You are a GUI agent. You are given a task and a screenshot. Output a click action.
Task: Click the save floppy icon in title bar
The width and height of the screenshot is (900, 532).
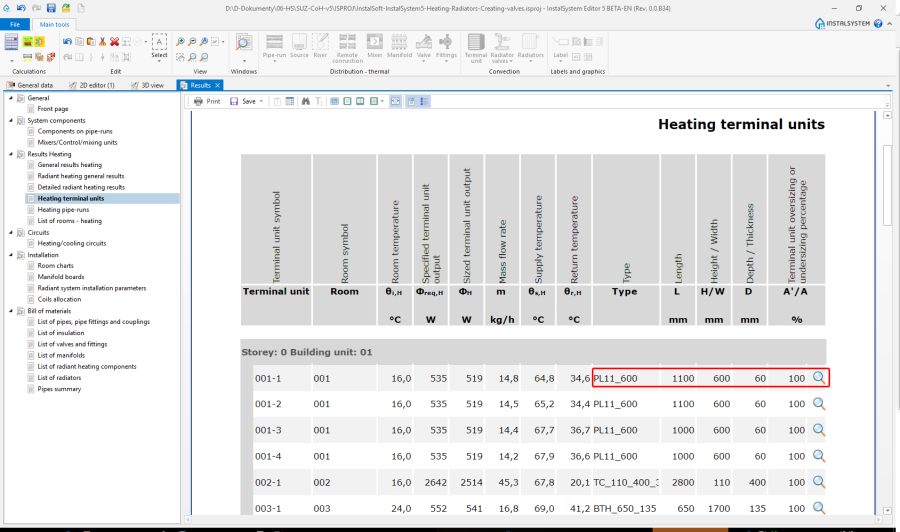(49, 7)
